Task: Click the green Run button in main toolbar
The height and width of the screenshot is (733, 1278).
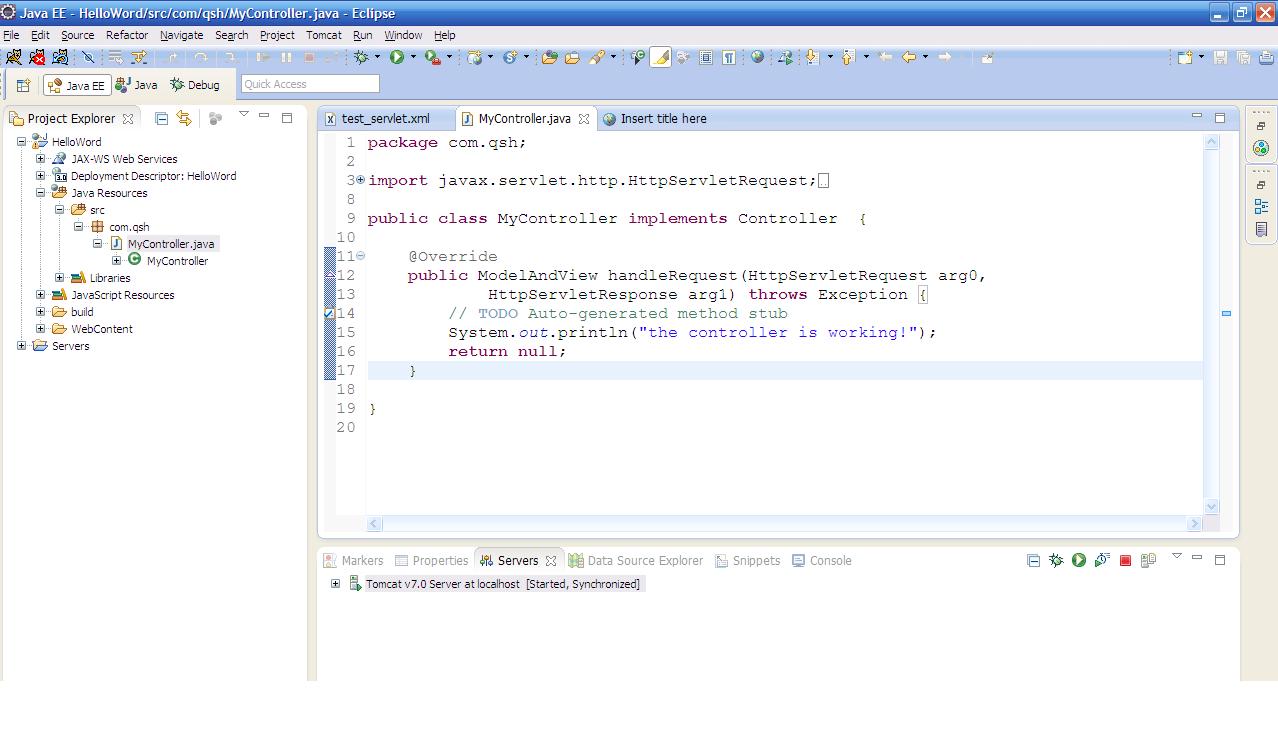Action: click(x=397, y=57)
